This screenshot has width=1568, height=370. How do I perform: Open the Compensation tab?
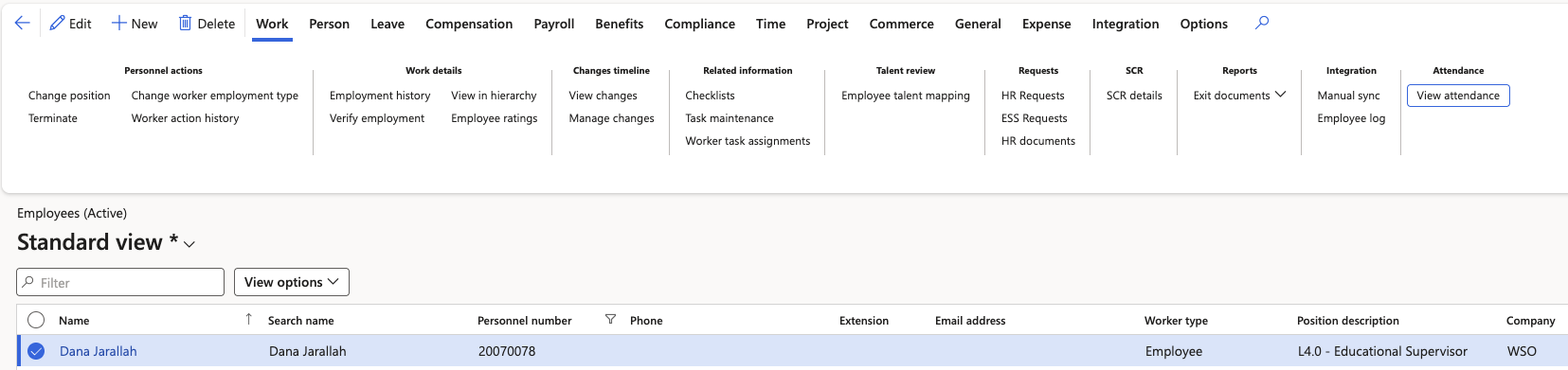click(x=469, y=24)
